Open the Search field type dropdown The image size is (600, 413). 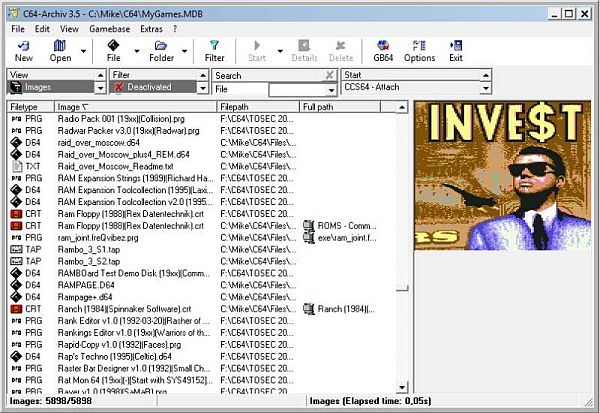coord(331,90)
